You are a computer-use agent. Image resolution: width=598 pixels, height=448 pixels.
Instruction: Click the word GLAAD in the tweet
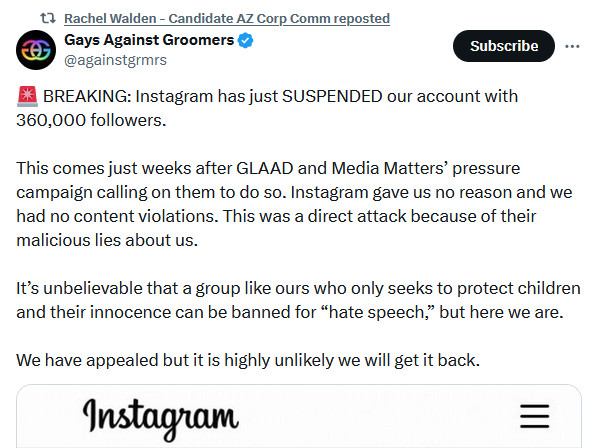pos(265,168)
